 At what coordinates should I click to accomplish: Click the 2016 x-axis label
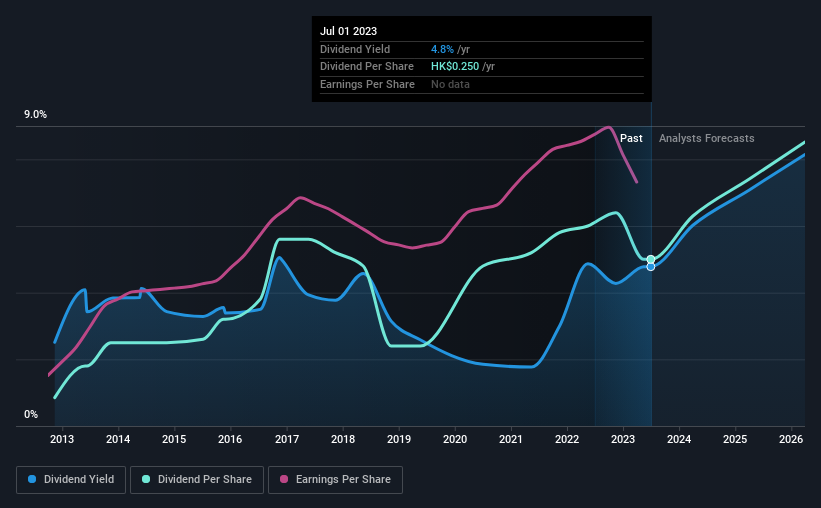[230, 439]
